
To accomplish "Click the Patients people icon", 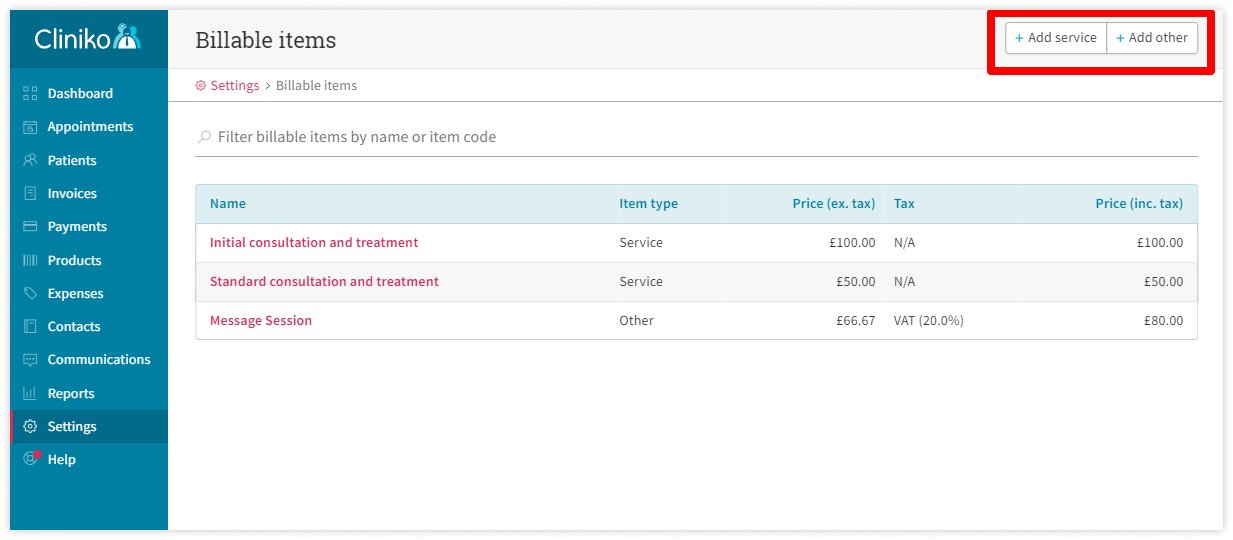I will click(30, 160).
